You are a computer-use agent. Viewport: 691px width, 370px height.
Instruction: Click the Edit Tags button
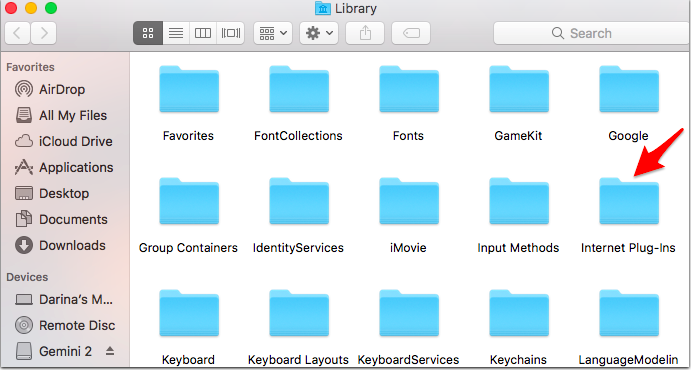411,33
